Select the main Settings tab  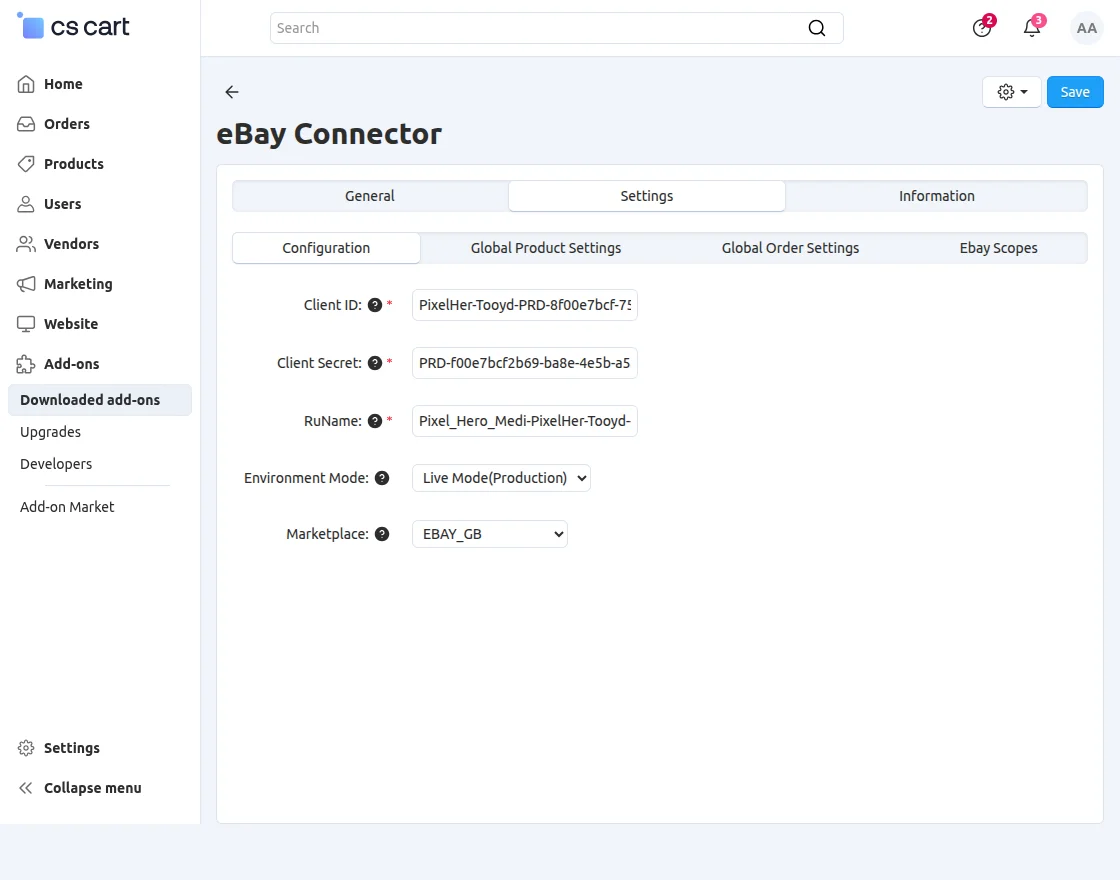coord(646,196)
